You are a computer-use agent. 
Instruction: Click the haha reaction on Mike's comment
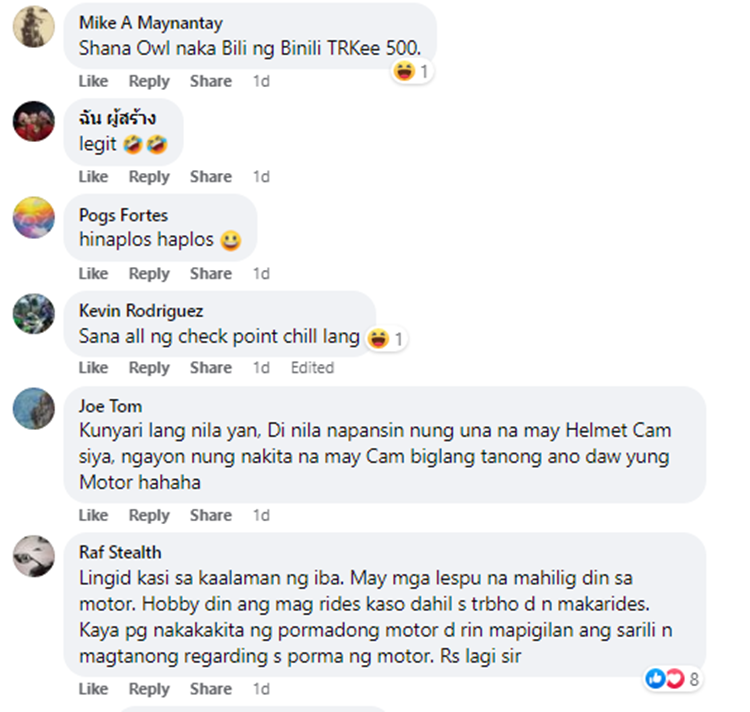412,72
